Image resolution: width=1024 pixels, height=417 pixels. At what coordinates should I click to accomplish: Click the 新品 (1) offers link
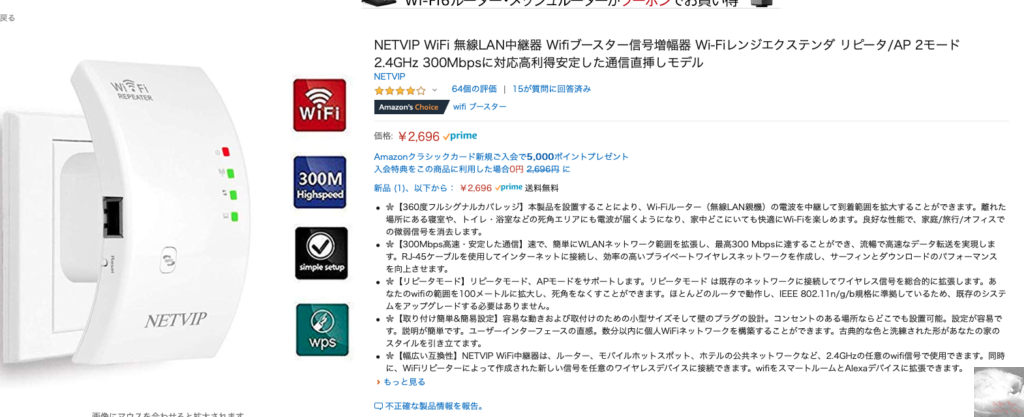pos(413,188)
